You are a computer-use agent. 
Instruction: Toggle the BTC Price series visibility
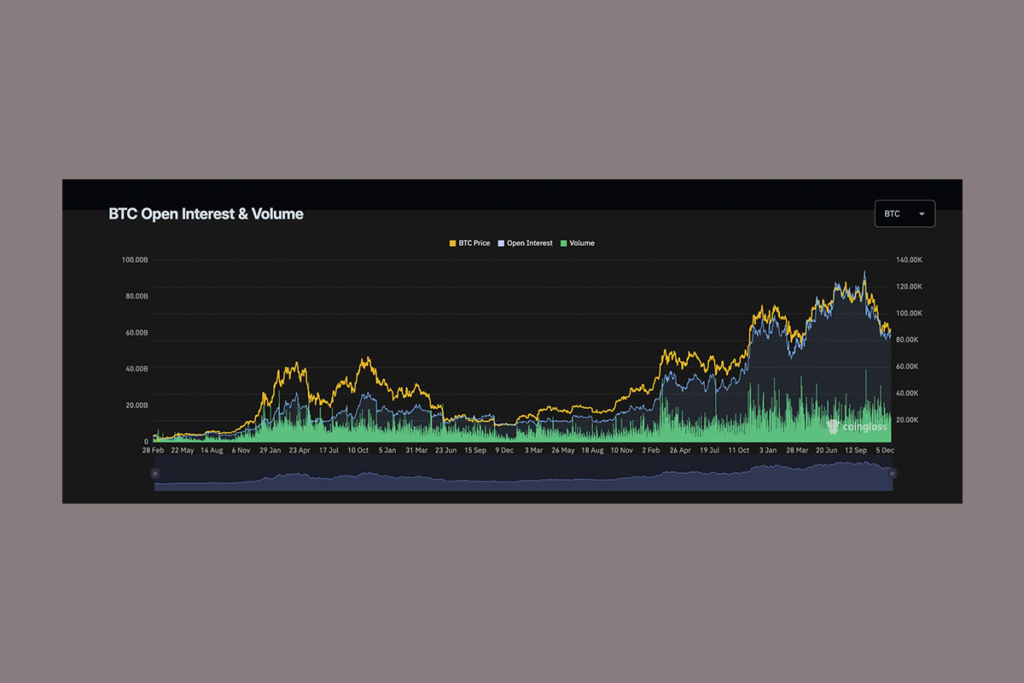pyautogui.click(x=468, y=243)
